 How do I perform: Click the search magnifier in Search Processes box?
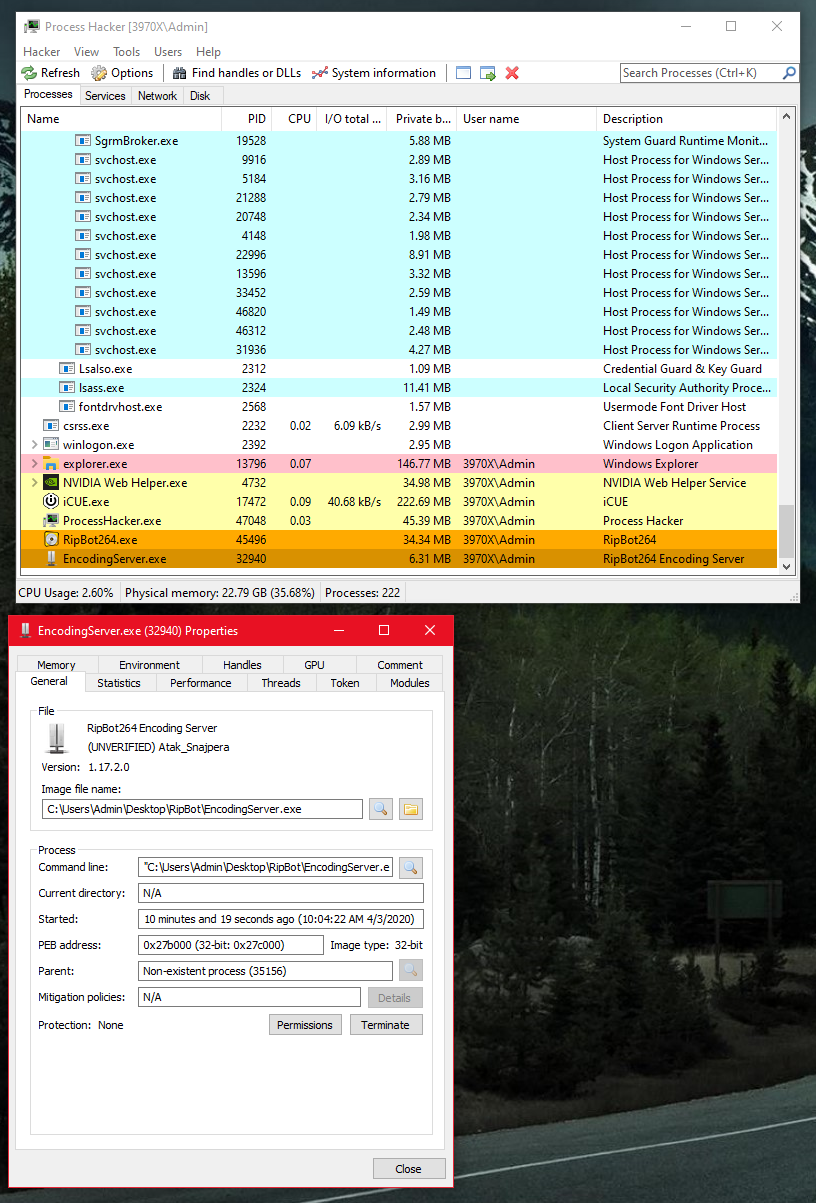(x=789, y=73)
